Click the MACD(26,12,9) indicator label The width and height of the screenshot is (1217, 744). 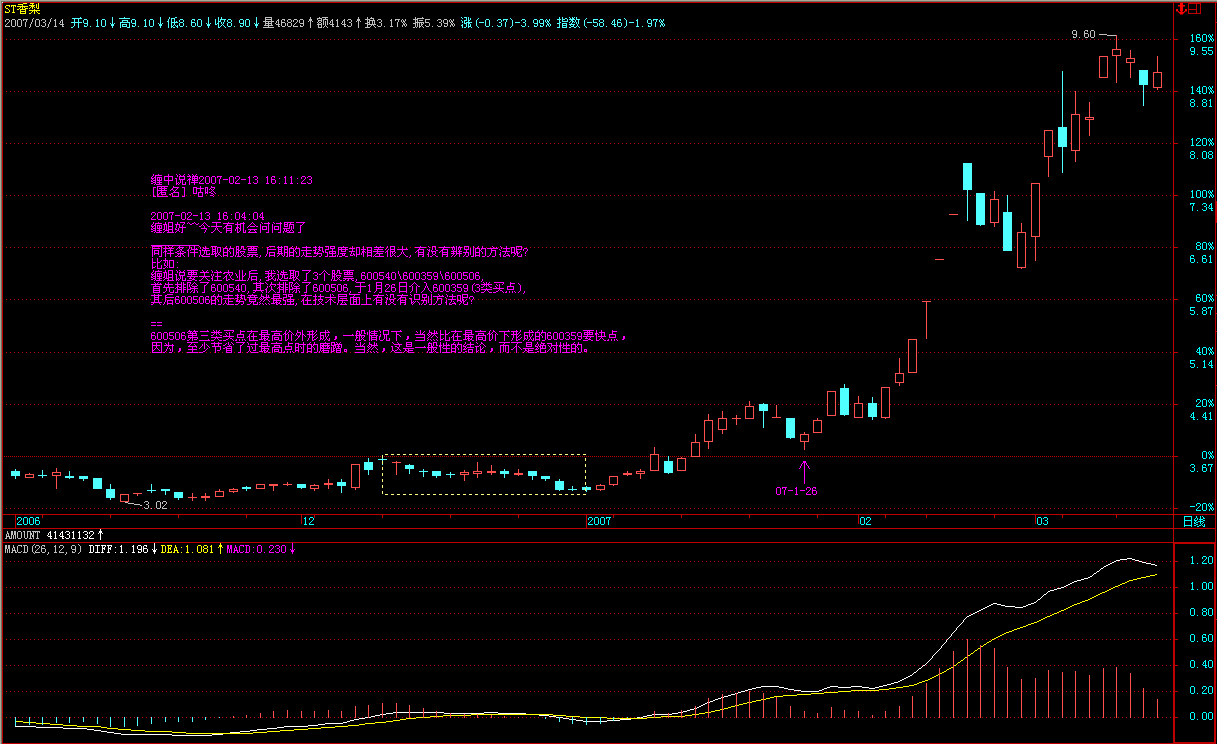coord(43,549)
